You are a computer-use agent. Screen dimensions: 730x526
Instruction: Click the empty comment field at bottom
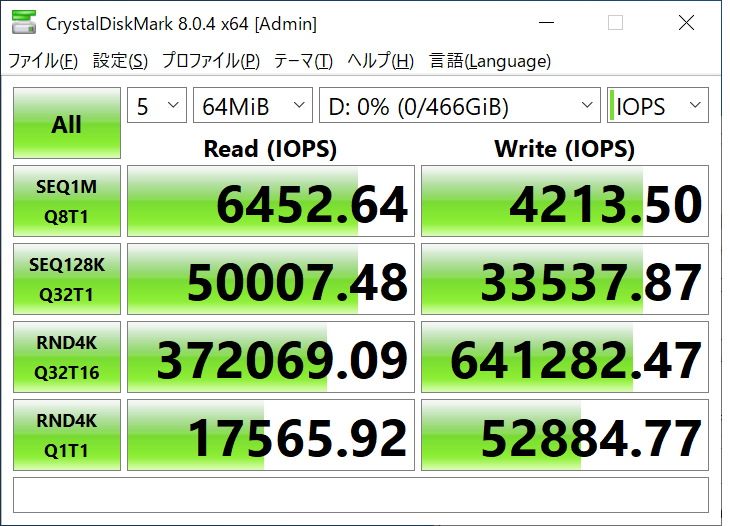[x=361, y=495]
